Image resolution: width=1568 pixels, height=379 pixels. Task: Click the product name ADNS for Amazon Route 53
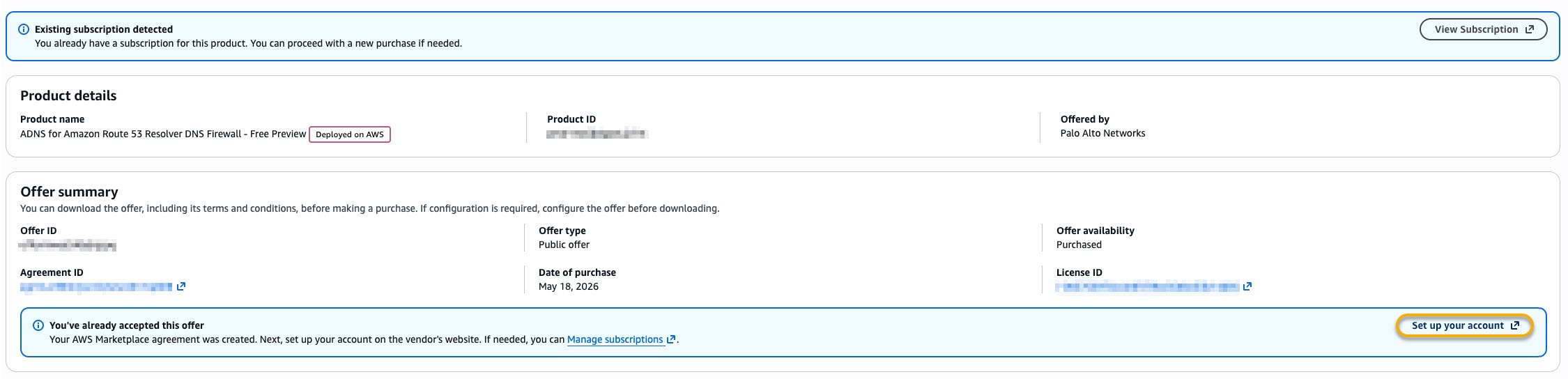pyautogui.click(x=163, y=134)
